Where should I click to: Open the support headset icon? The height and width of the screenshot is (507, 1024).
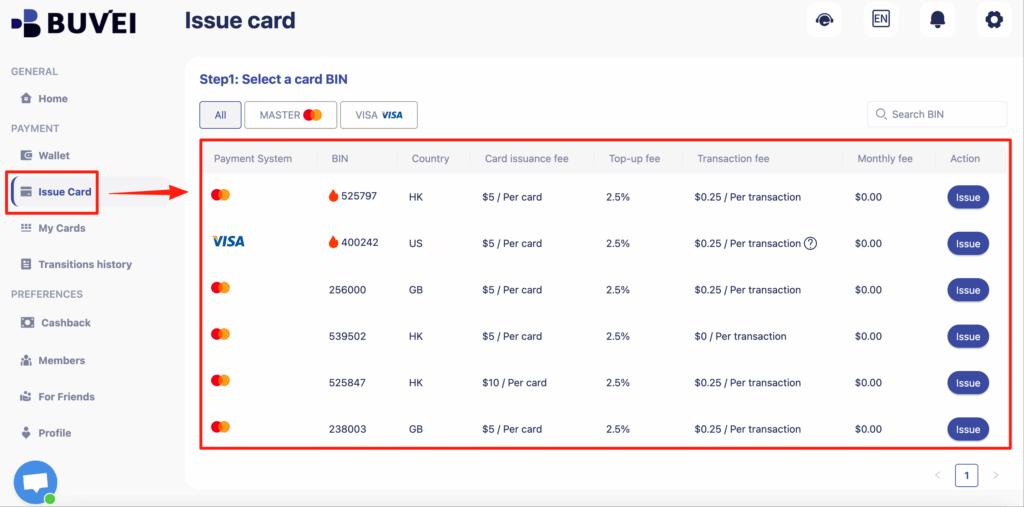point(823,20)
